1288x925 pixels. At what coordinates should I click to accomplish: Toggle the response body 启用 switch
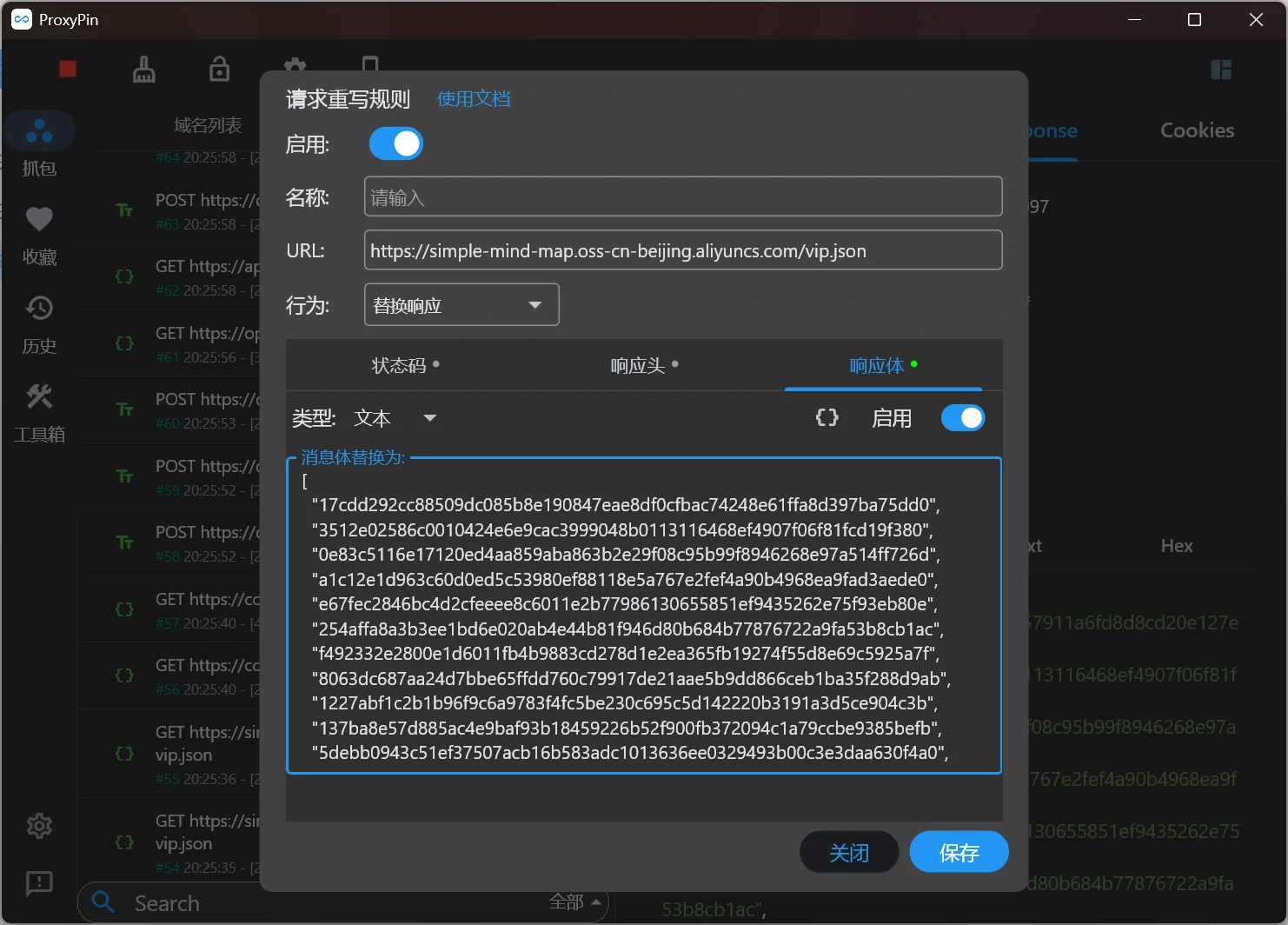963,418
